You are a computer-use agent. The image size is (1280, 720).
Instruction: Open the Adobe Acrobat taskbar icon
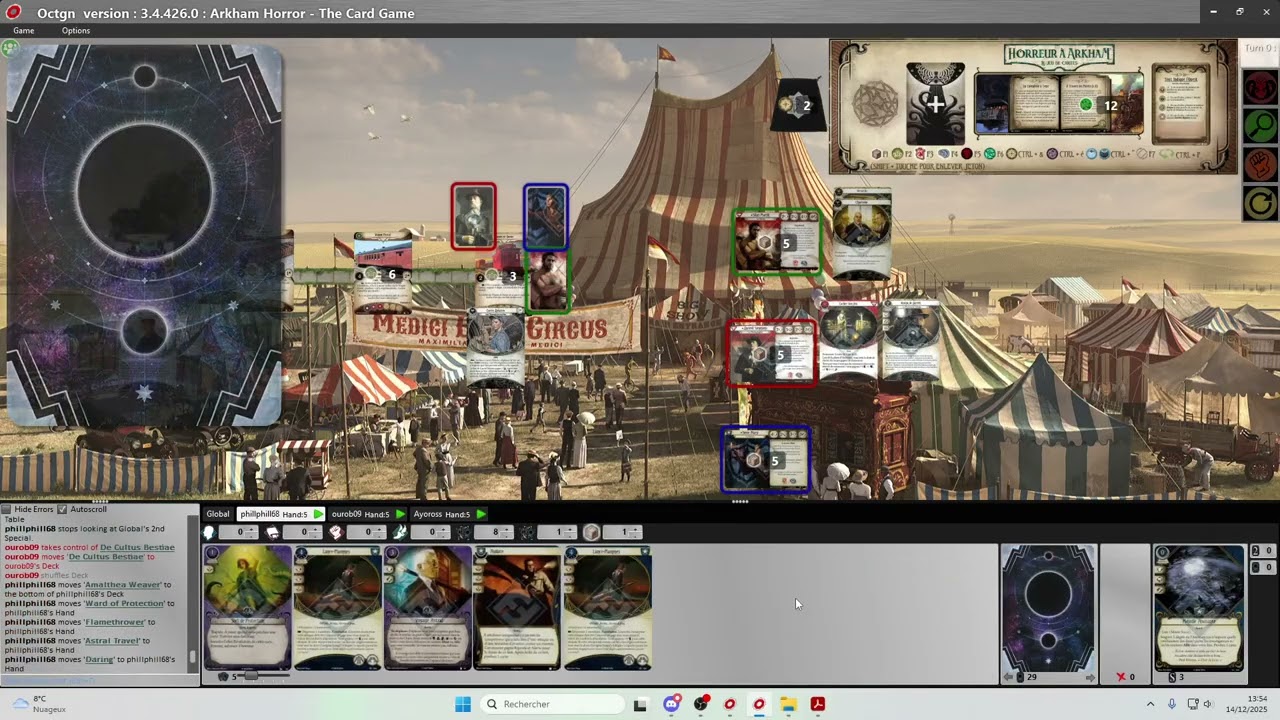coord(817,704)
